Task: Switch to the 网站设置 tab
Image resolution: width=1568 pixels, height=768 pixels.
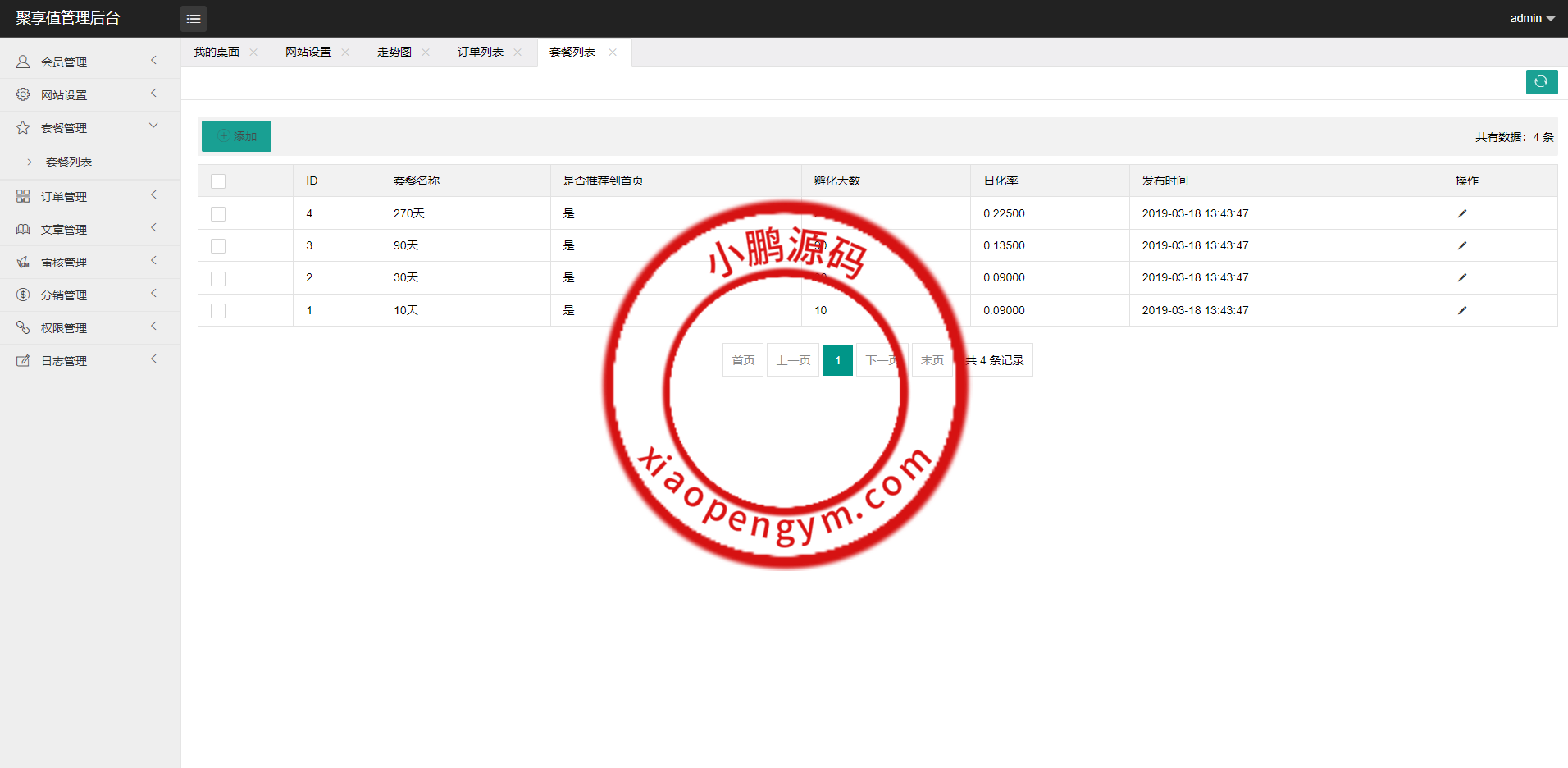Action: tap(308, 53)
